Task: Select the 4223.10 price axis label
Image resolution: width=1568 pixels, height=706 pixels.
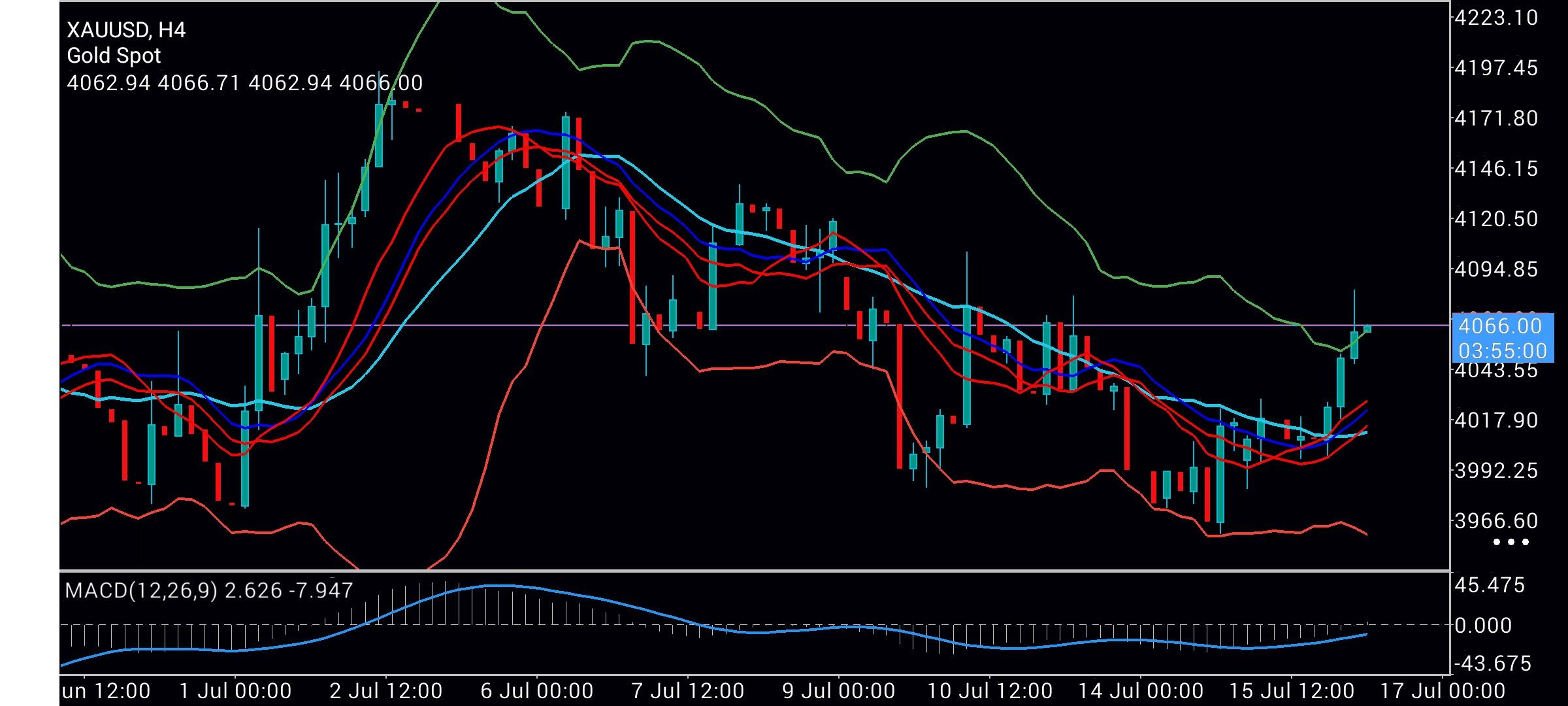Action: point(1496,18)
